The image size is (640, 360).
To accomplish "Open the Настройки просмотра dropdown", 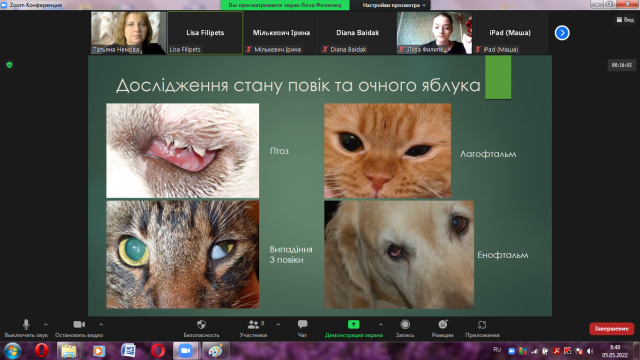I will tap(394, 5).
